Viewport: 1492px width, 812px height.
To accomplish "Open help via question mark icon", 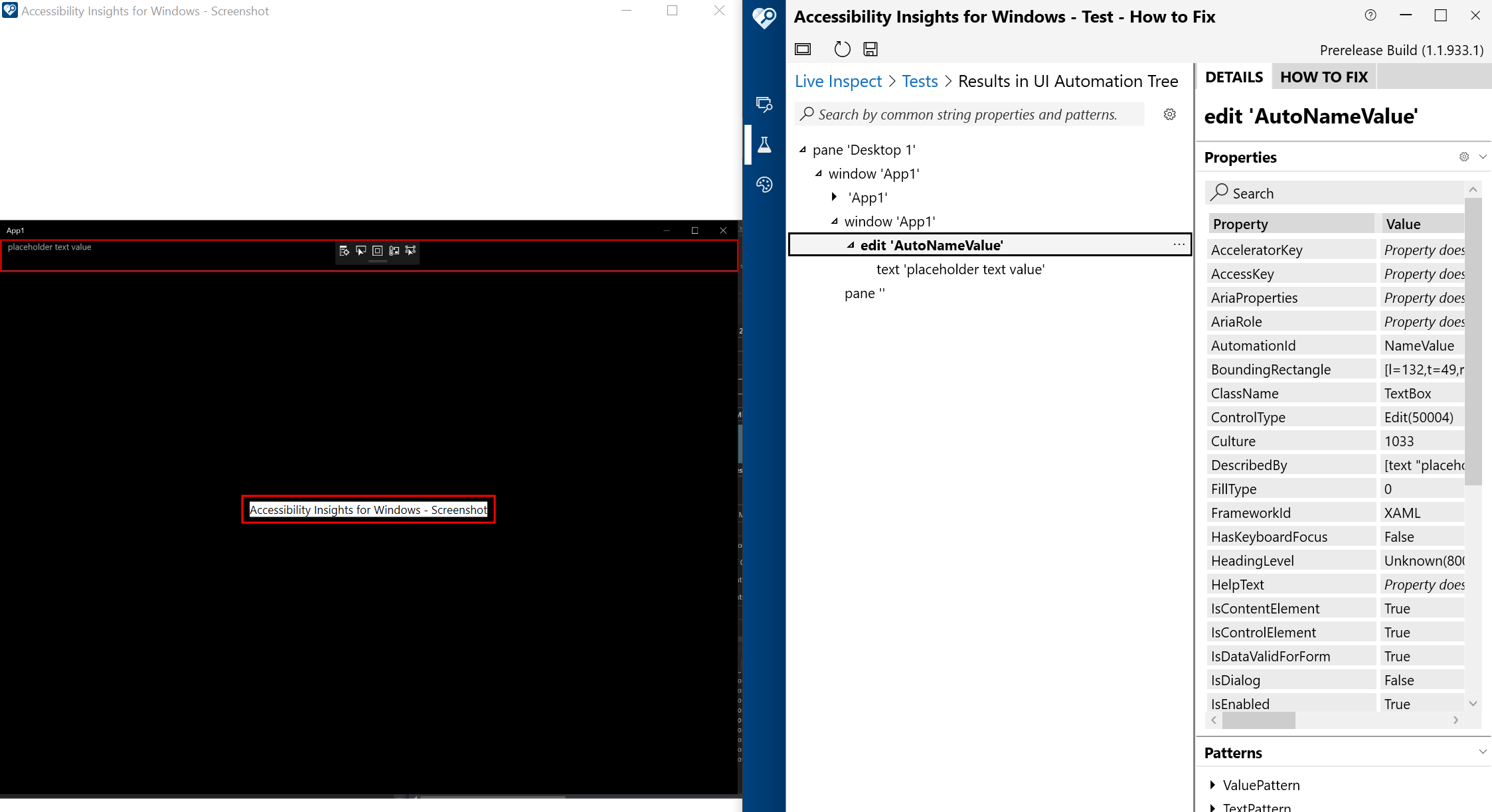I will [x=1370, y=15].
